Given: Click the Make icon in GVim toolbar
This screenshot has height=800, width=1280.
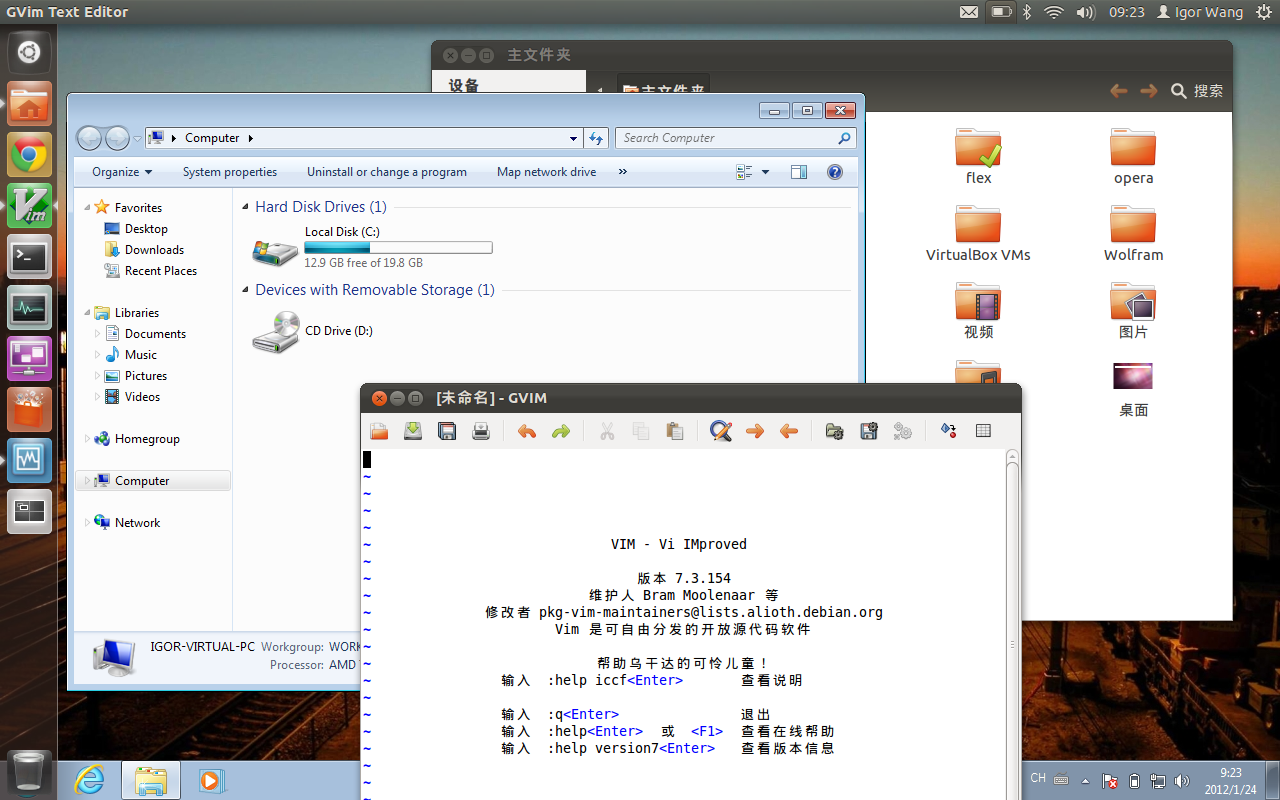Looking at the screenshot, I should coord(949,431).
